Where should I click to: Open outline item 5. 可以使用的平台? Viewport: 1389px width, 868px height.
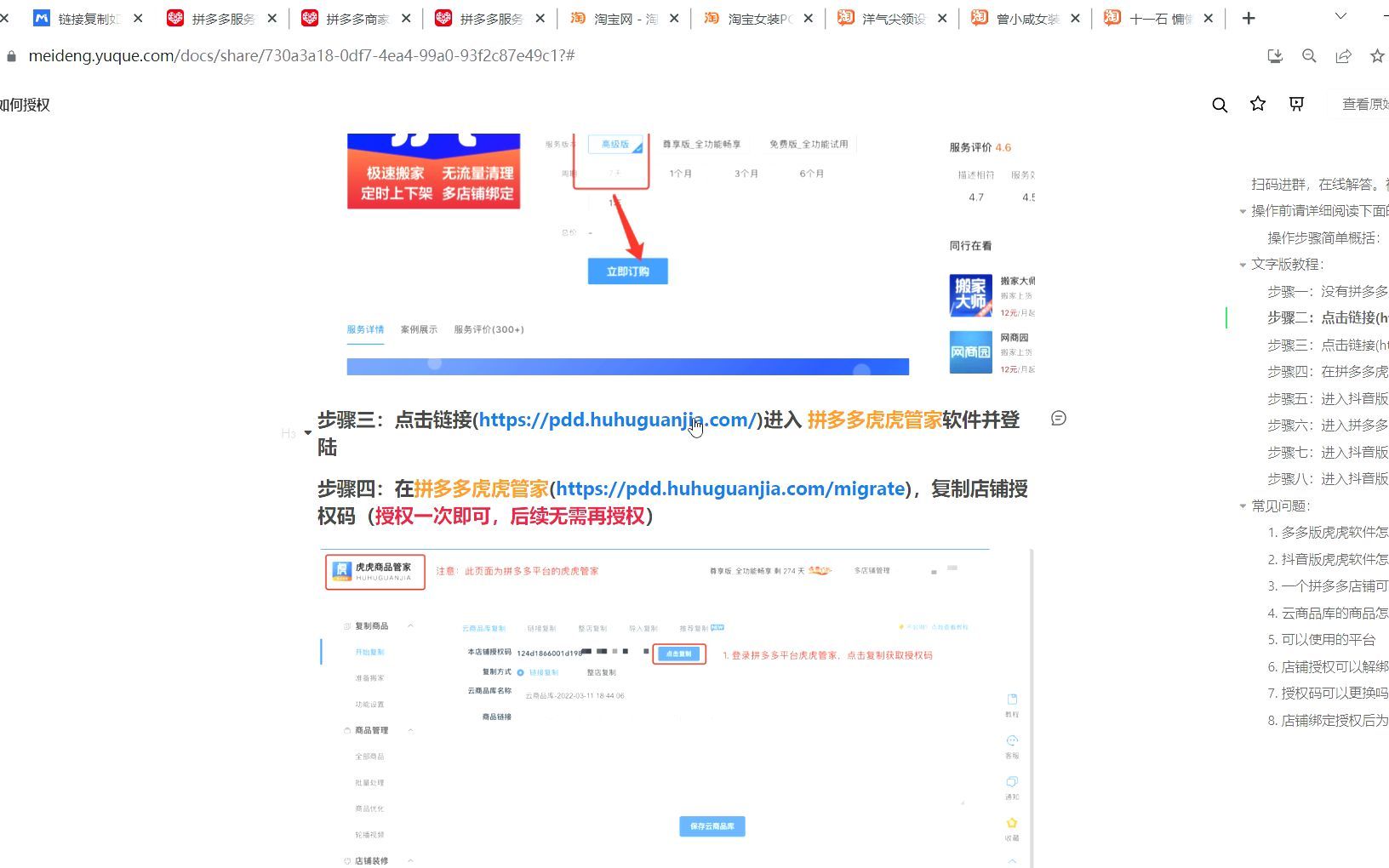pyautogui.click(x=1321, y=639)
